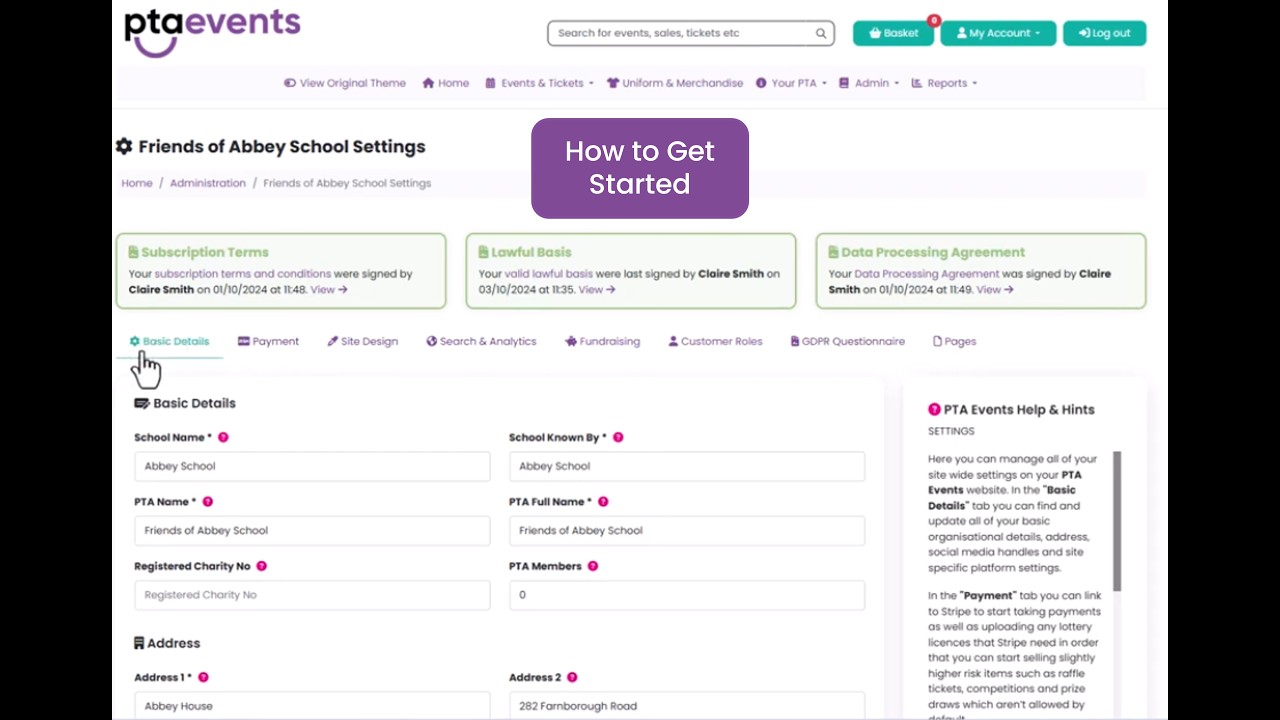Click the Registered Charity No field

312,594
